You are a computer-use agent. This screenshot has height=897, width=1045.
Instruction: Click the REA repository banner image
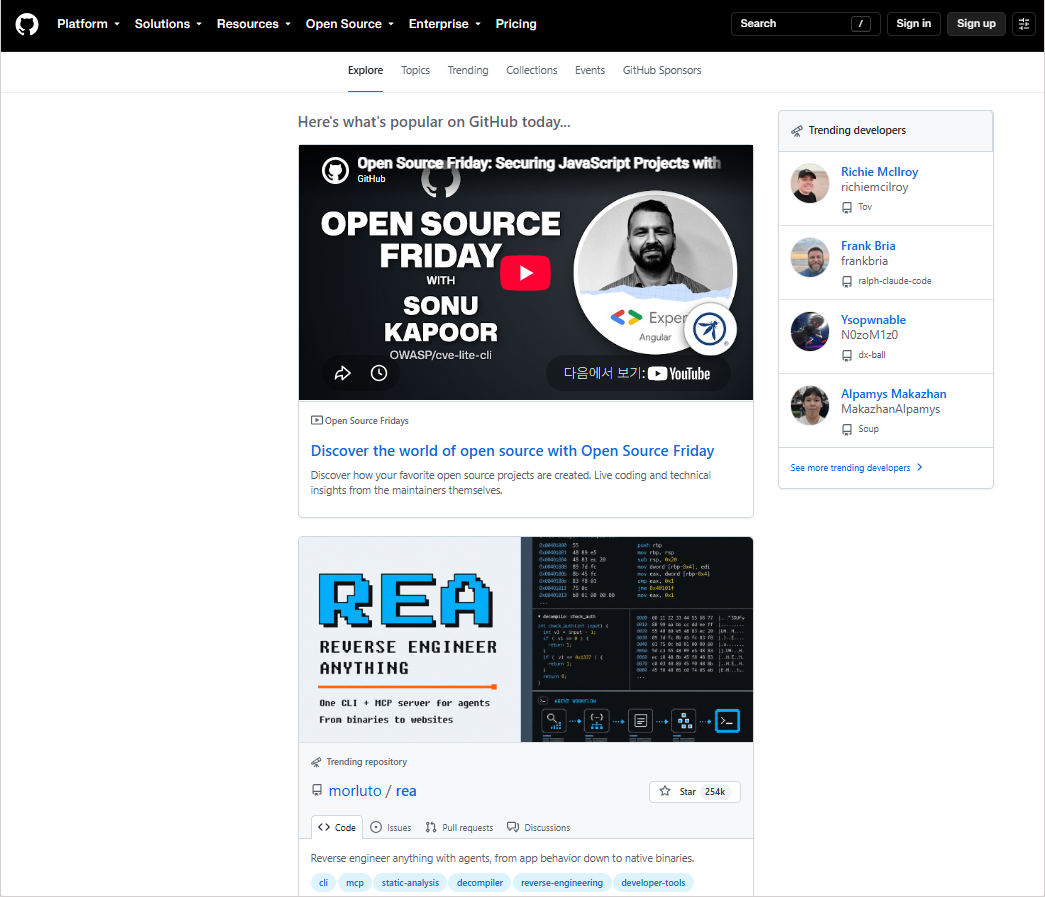526,640
